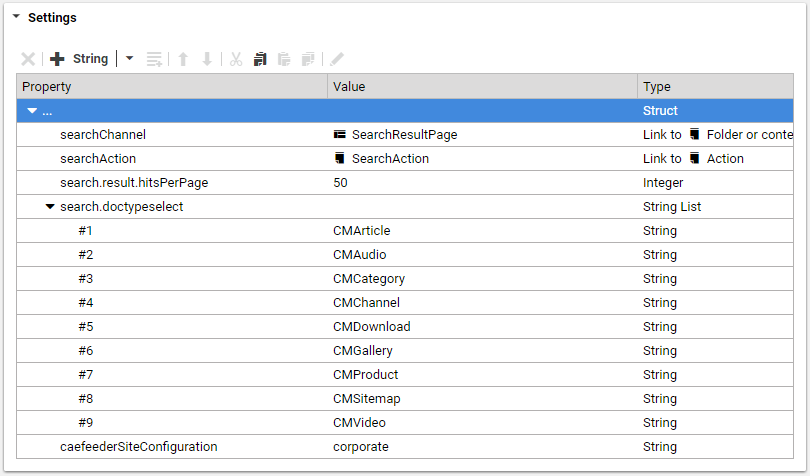810x476 pixels.
Task: Select list item #4
Action: 86,303
